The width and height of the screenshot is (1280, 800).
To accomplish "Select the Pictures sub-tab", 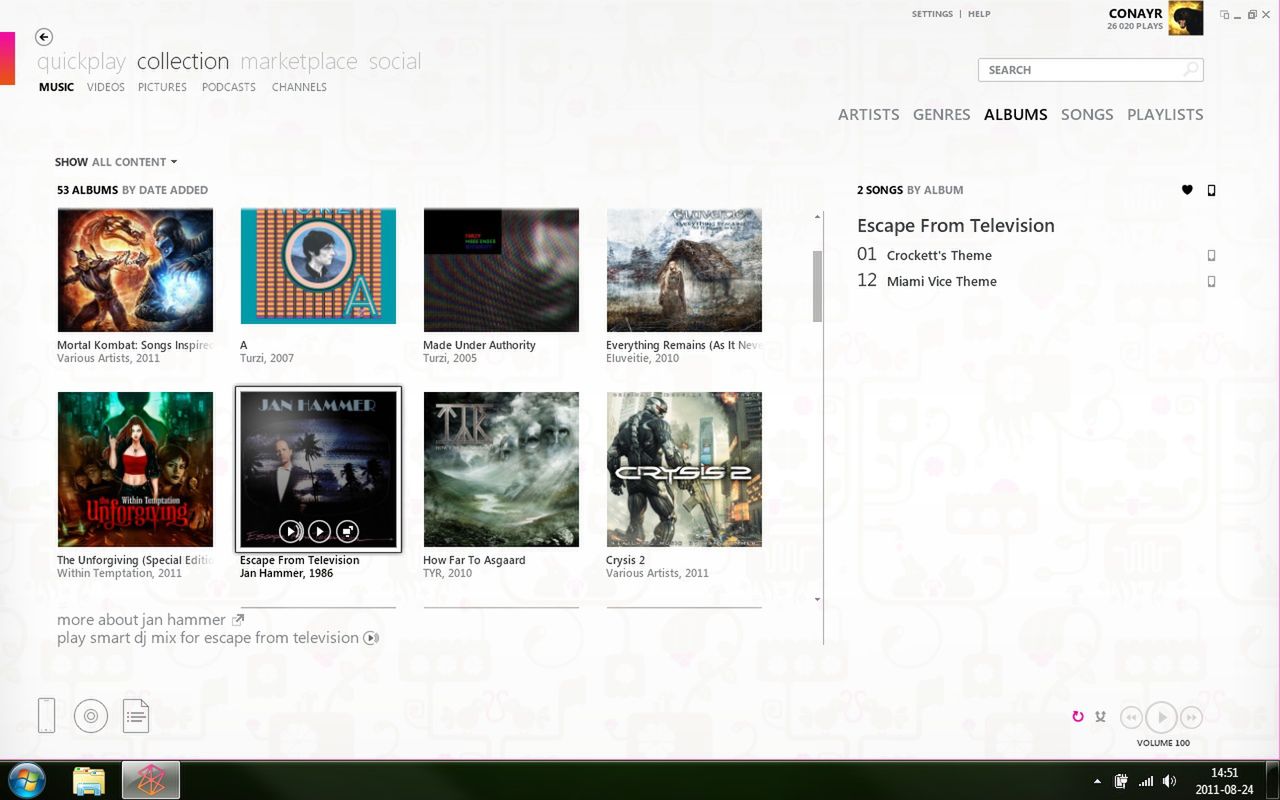I will (x=162, y=87).
